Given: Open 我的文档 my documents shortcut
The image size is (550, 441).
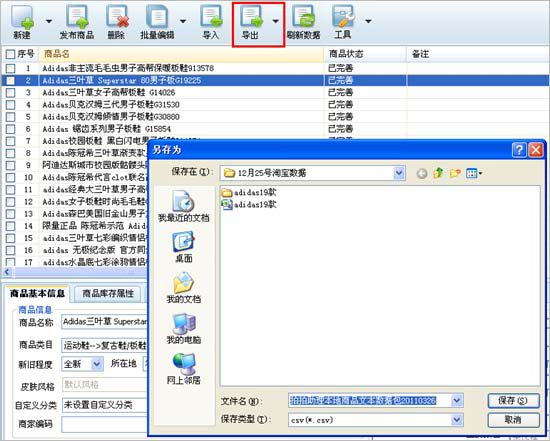Looking at the screenshot, I should [183, 287].
